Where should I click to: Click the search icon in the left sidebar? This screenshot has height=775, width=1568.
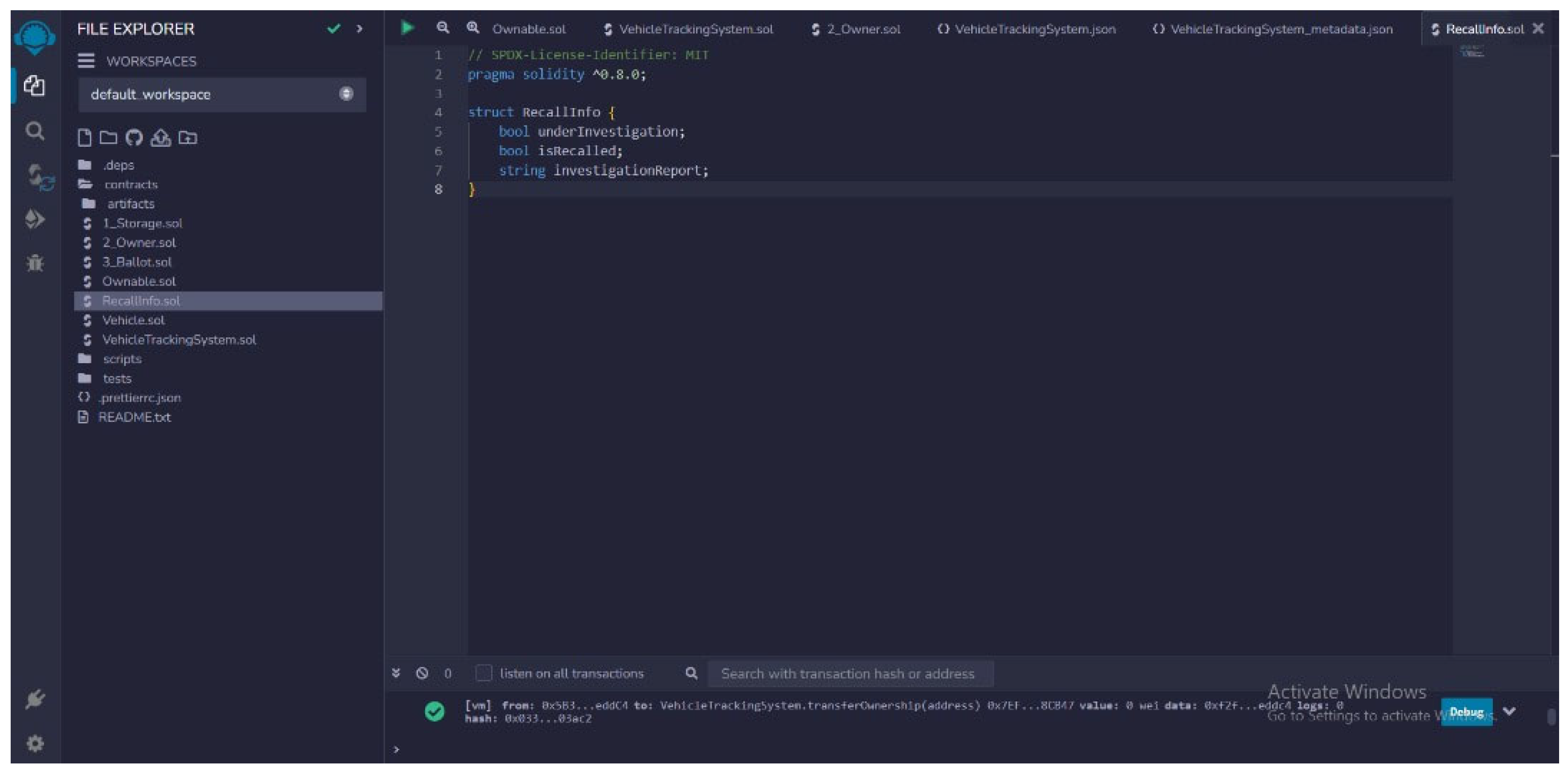coord(35,131)
